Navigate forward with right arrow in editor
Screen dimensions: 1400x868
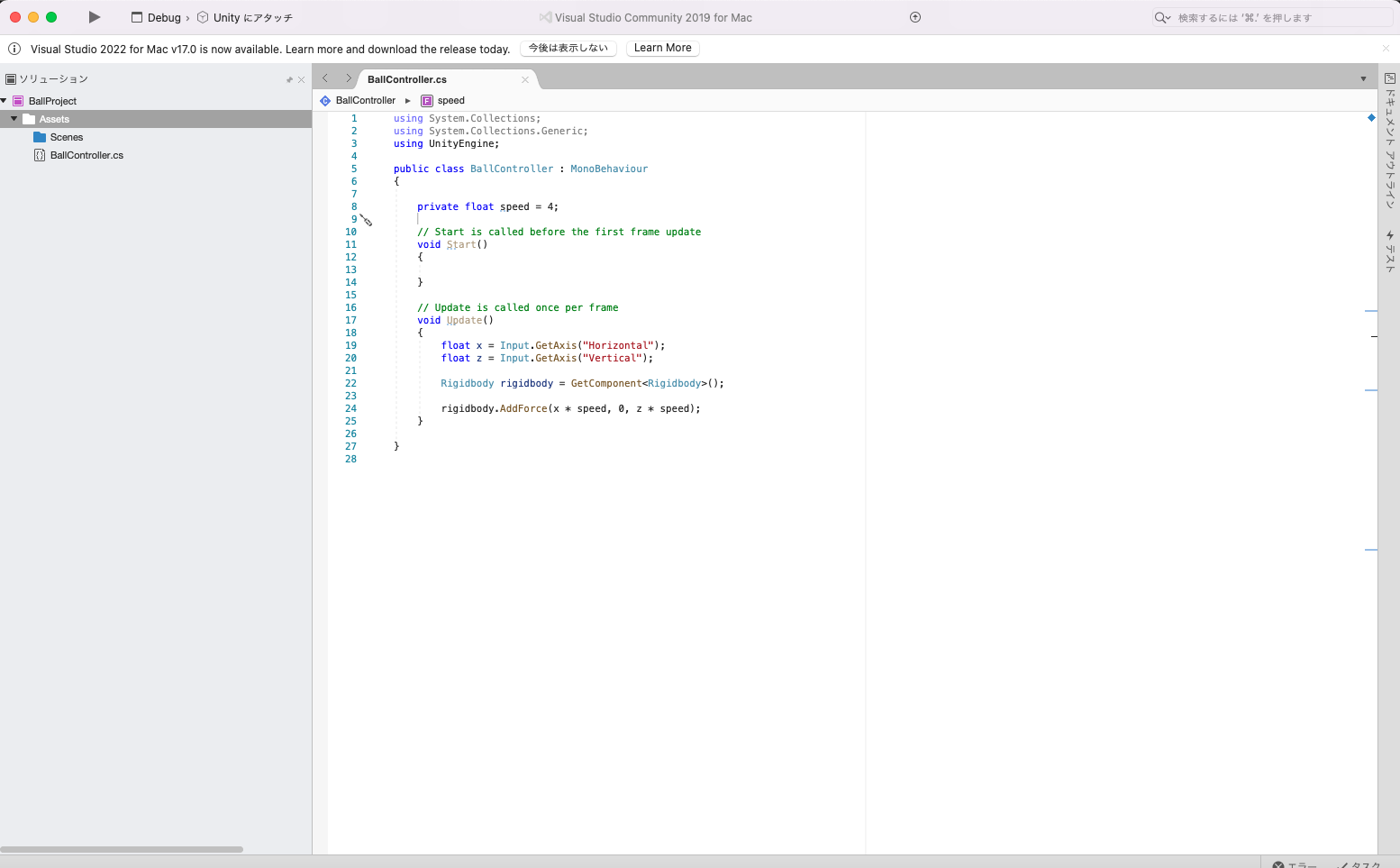point(349,78)
